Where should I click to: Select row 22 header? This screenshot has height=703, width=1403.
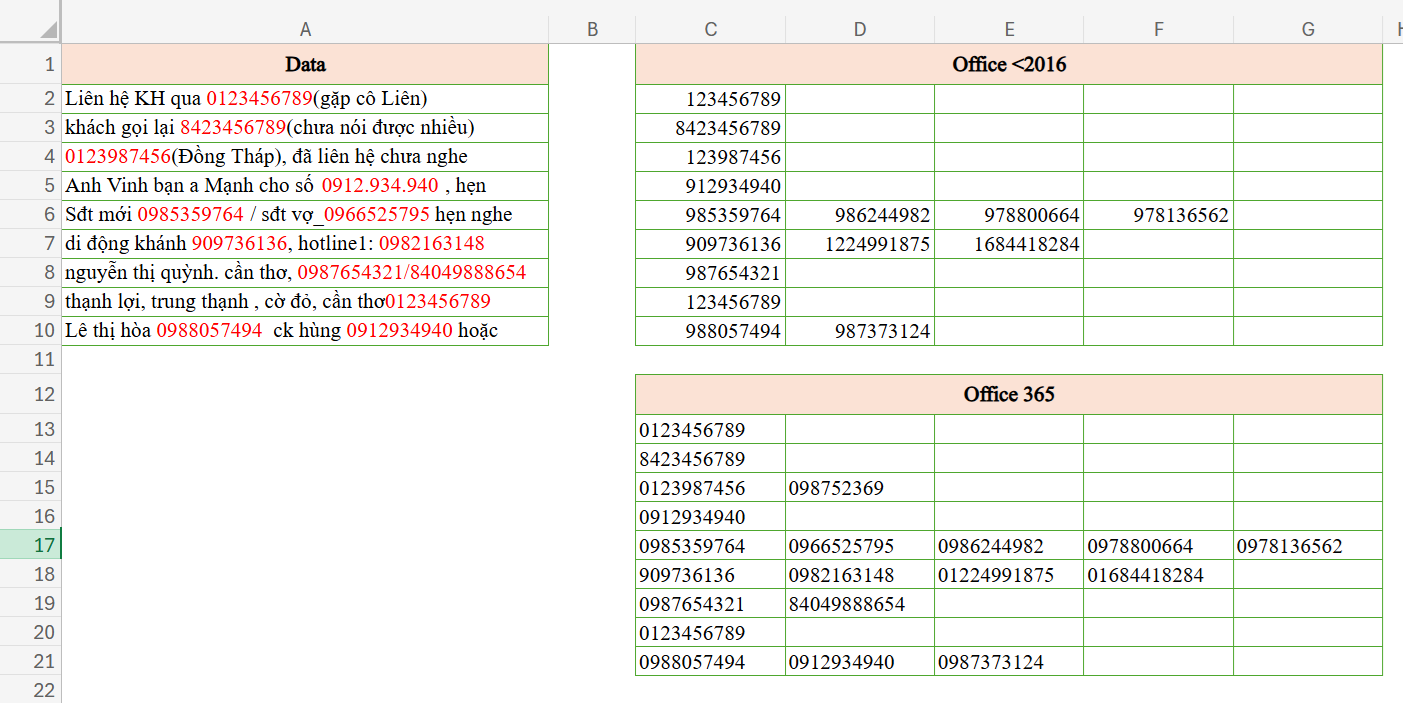[31, 690]
